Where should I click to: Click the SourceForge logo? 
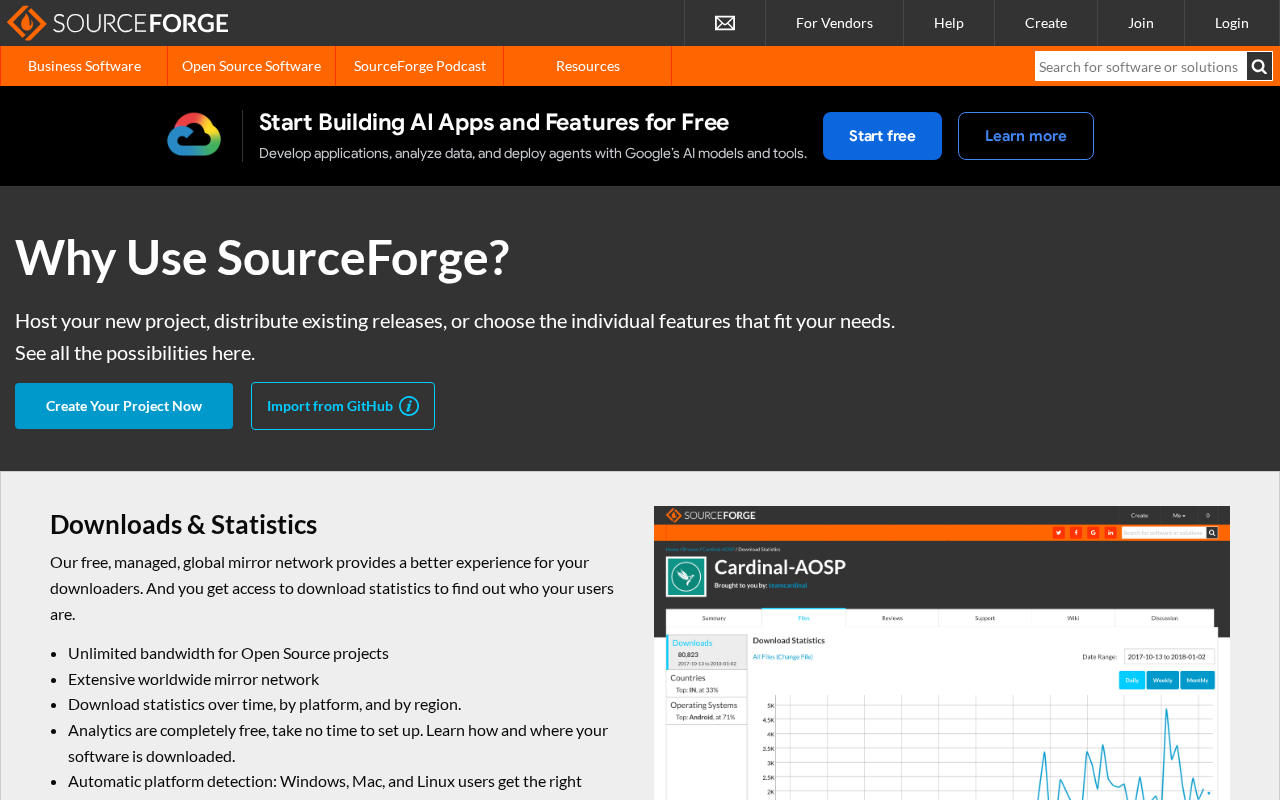tap(118, 23)
